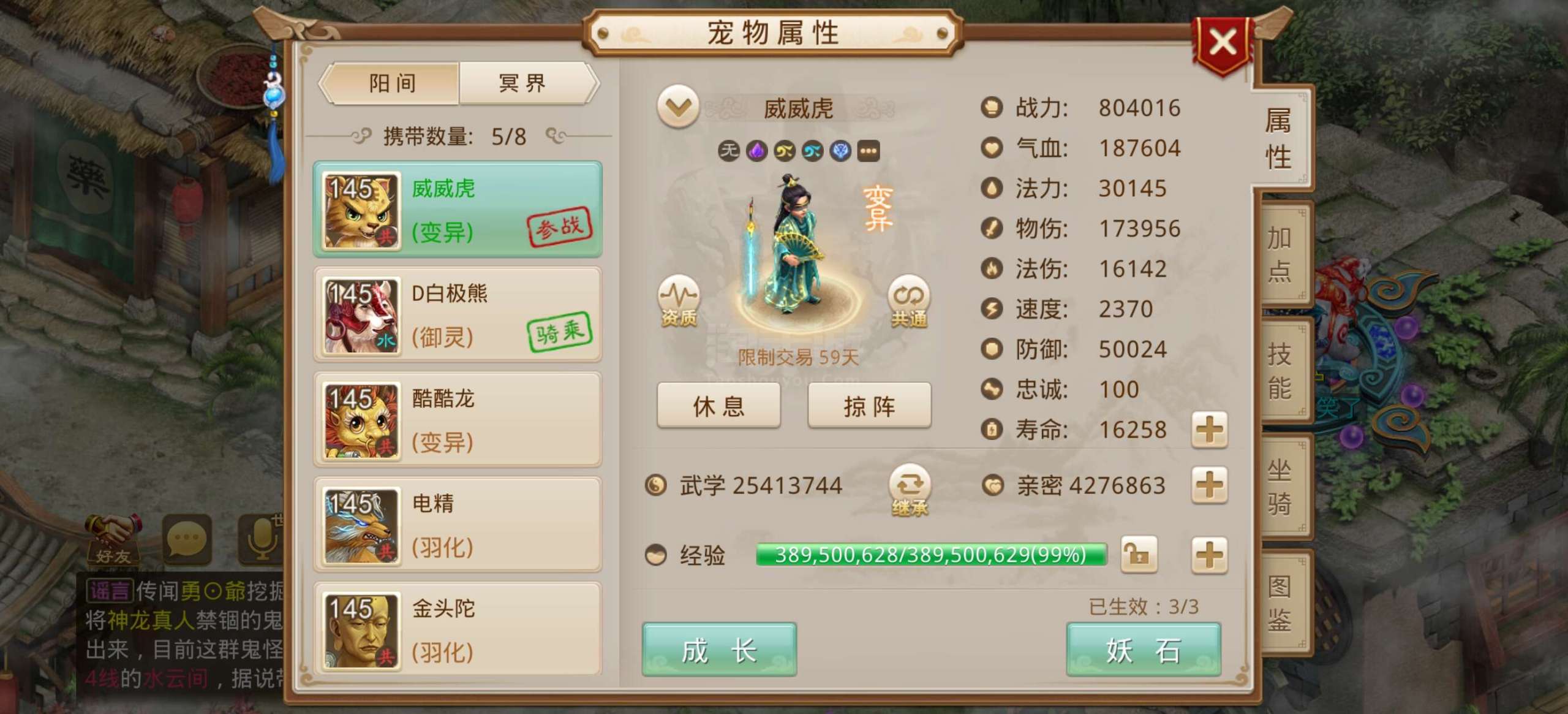This screenshot has height=714, width=1568.
Task: Expand the pet name dropdown arrow
Action: (678, 107)
